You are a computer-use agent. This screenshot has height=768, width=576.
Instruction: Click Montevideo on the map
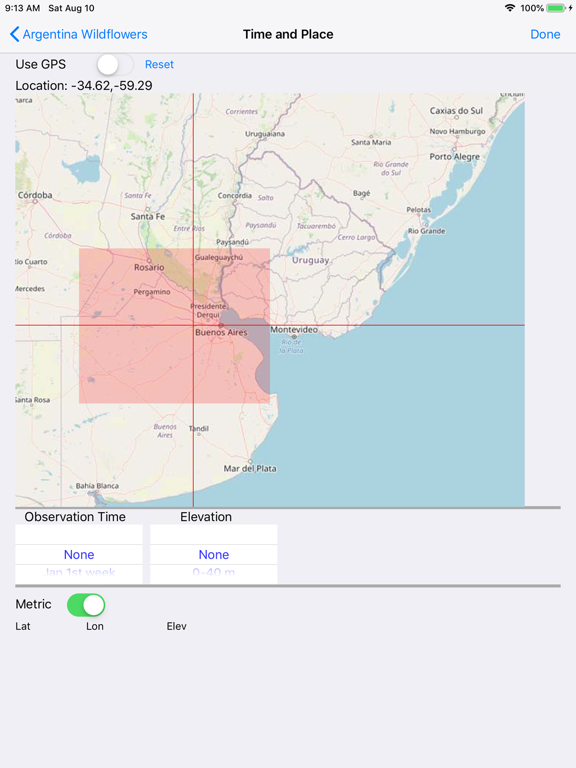coord(294,330)
